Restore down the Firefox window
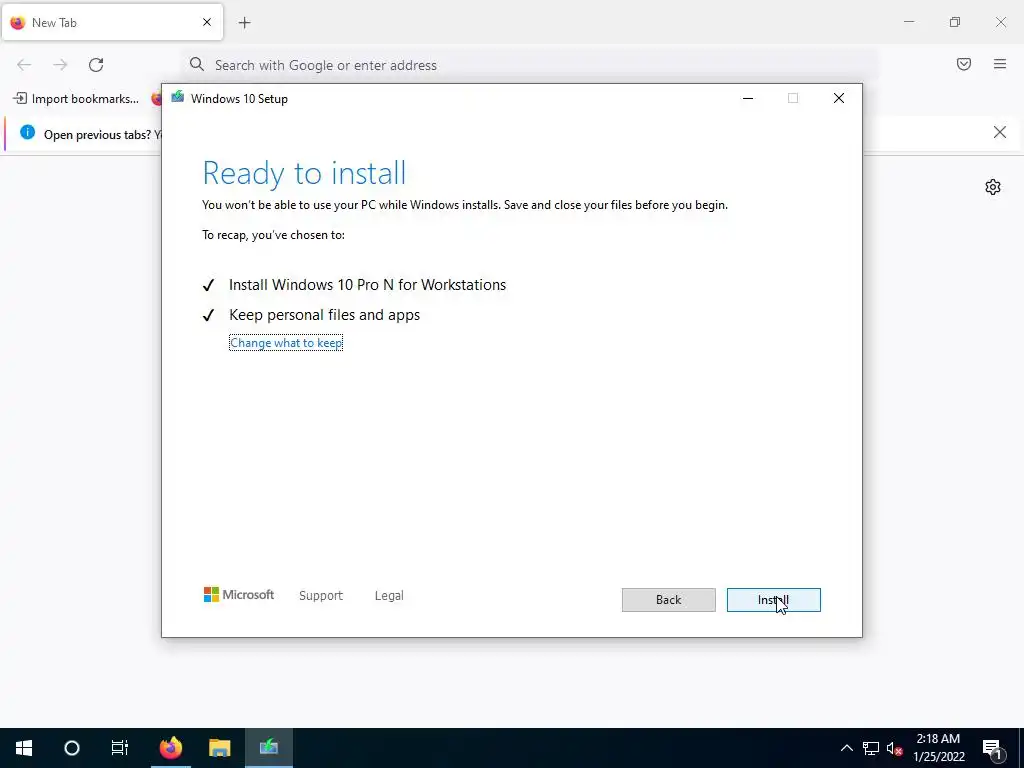Image resolution: width=1024 pixels, height=768 pixels. [955, 22]
